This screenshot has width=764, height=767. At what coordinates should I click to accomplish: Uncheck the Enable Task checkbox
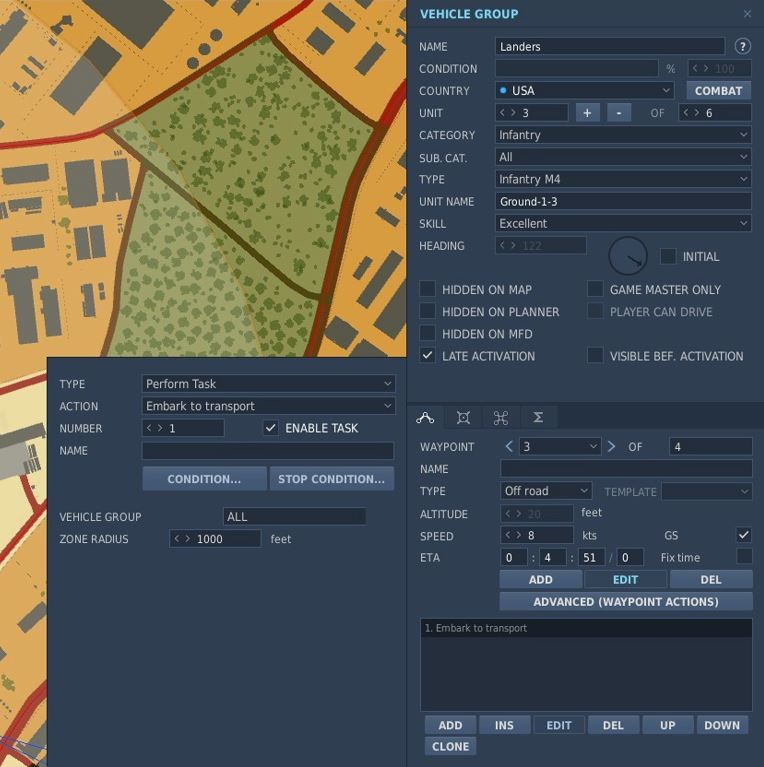coord(270,428)
